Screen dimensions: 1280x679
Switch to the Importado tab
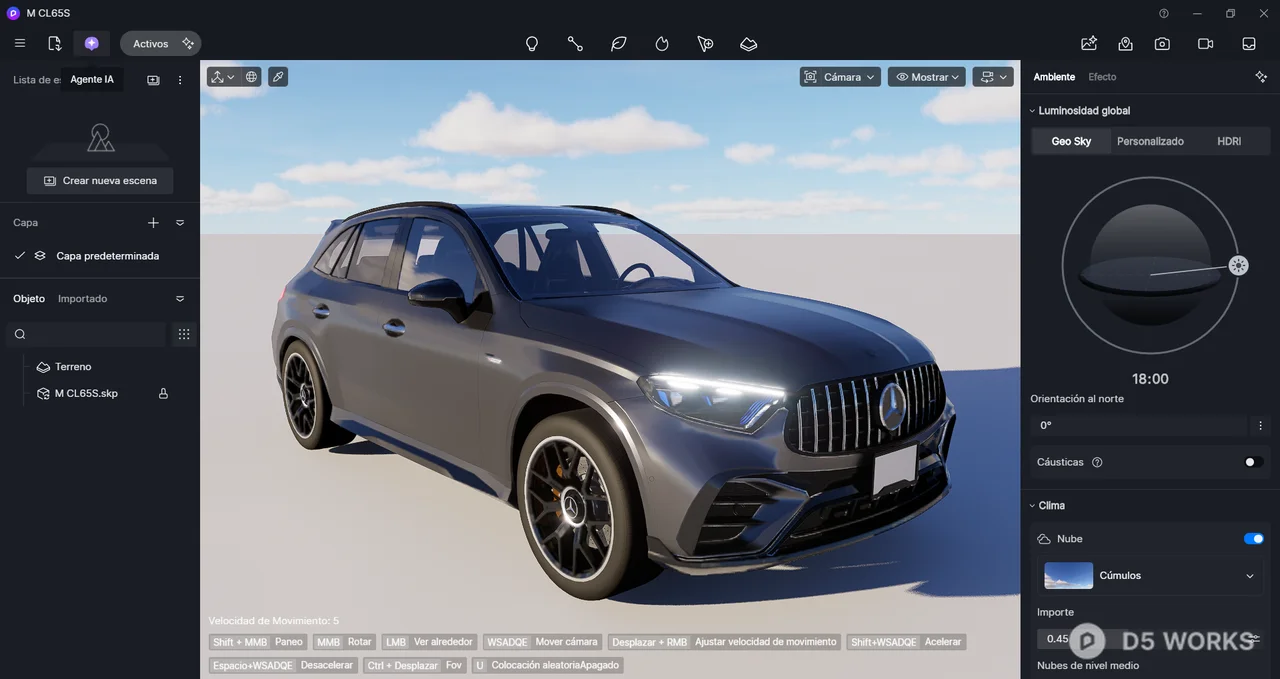[82, 299]
